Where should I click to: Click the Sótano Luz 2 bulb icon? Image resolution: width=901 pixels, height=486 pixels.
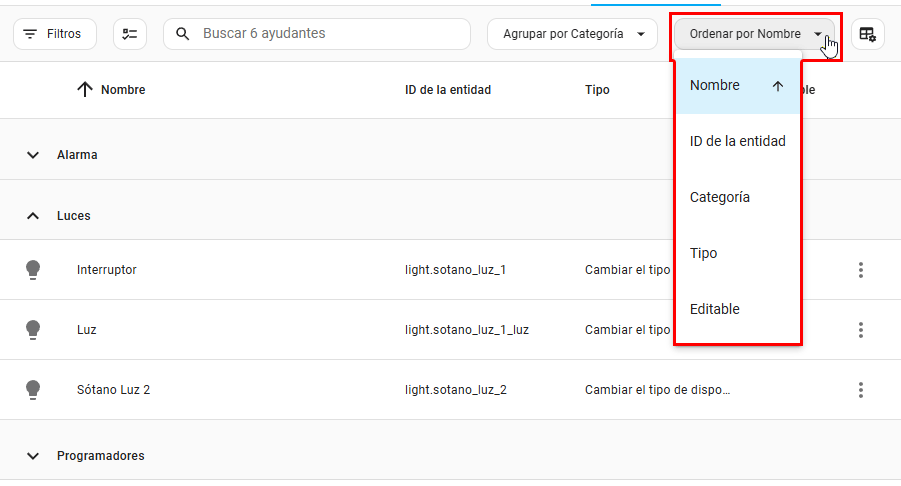point(33,389)
